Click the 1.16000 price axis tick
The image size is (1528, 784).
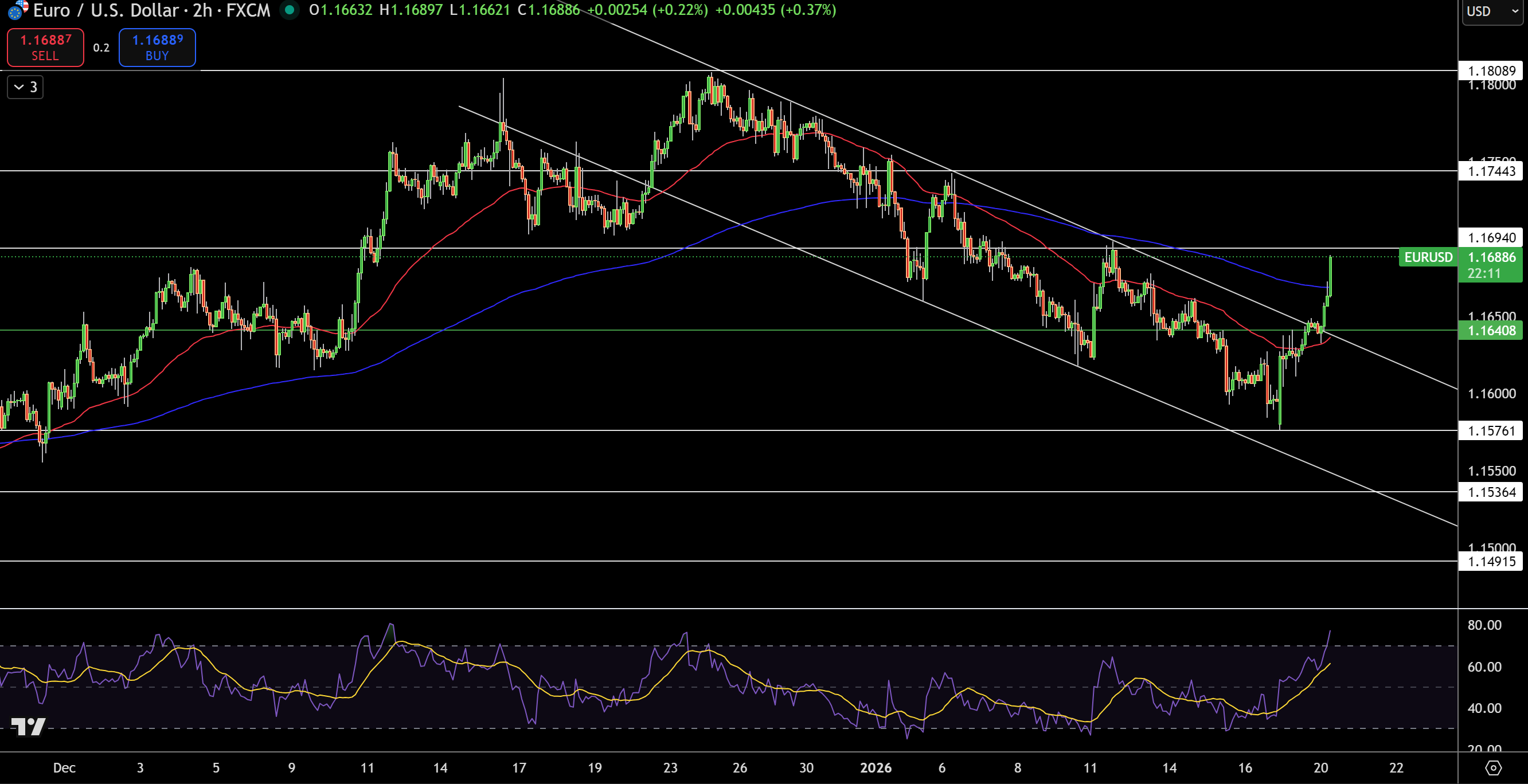point(1491,394)
